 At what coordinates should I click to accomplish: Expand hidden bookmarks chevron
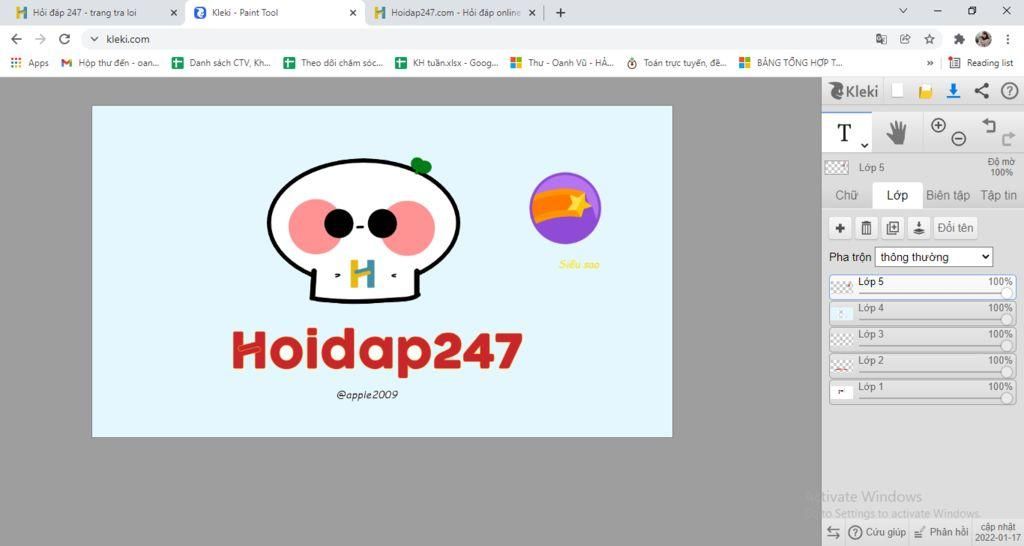click(930, 63)
